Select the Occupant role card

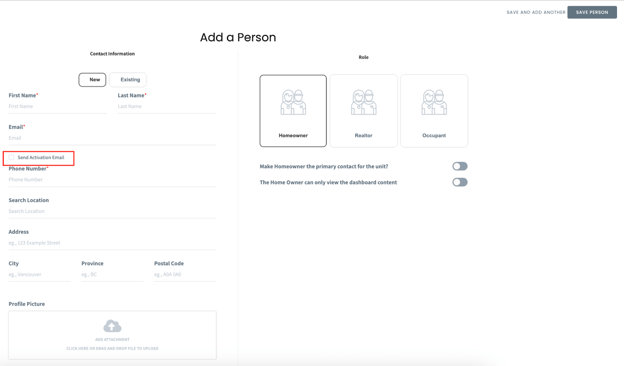point(434,111)
